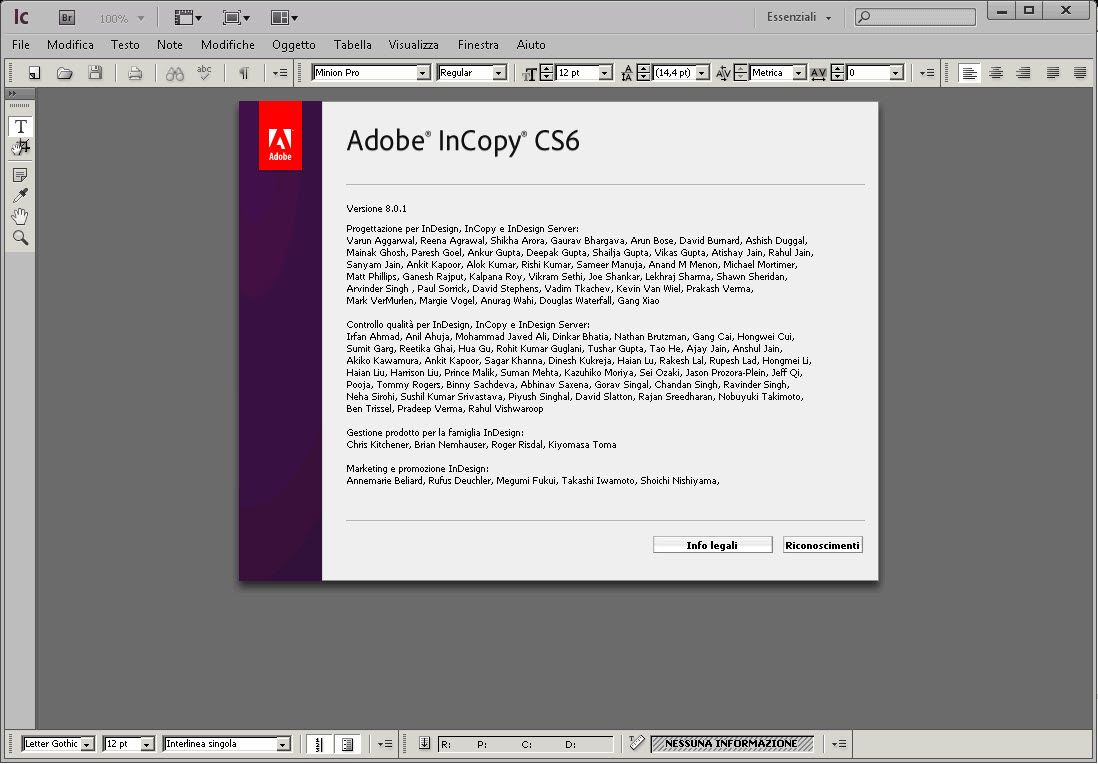The image size is (1098, 764).
Task: Click the font size TT icon
Action: (x=529, y=74)
